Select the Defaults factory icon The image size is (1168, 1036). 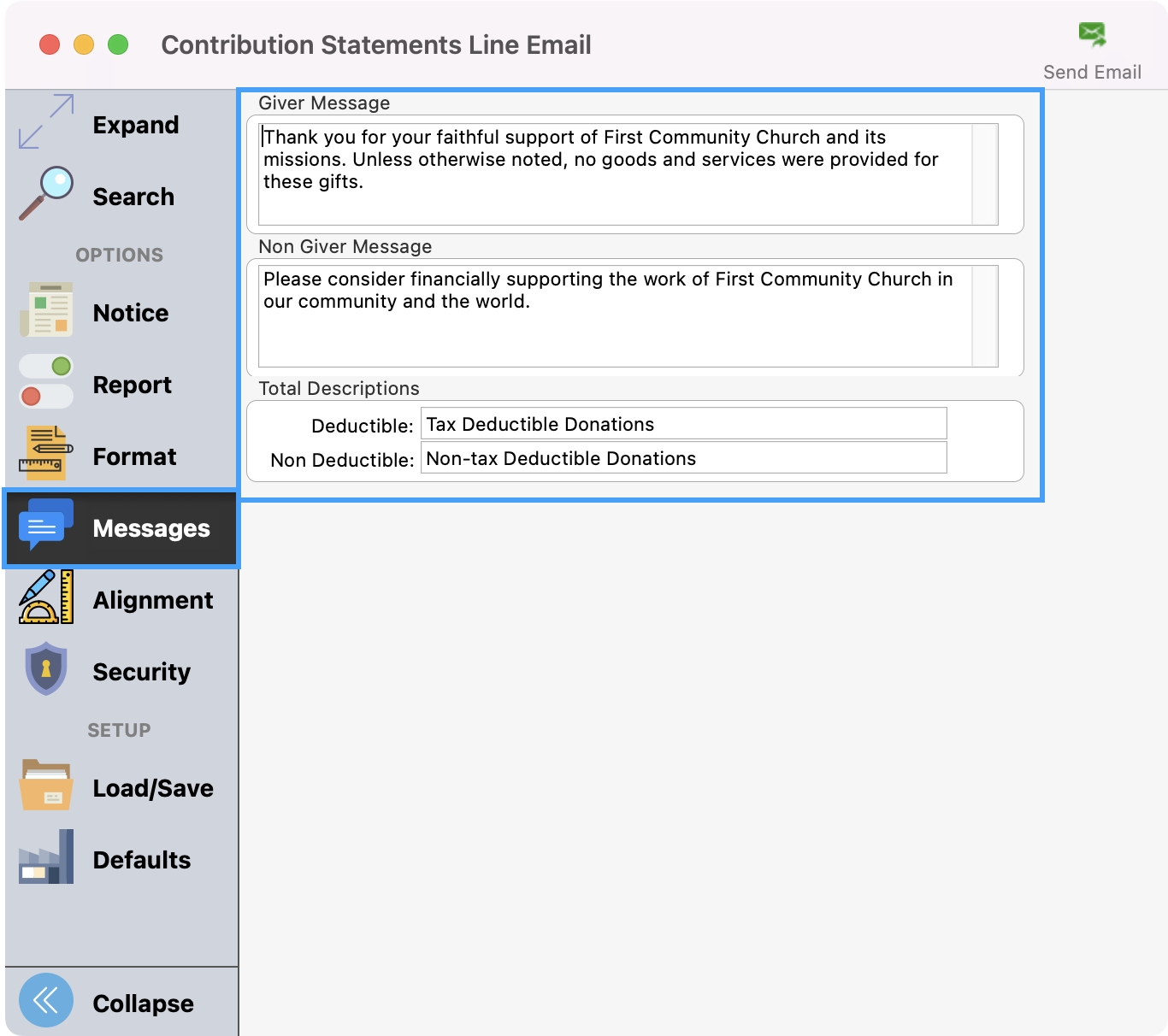pyautogui.click(x=46, y=857)
